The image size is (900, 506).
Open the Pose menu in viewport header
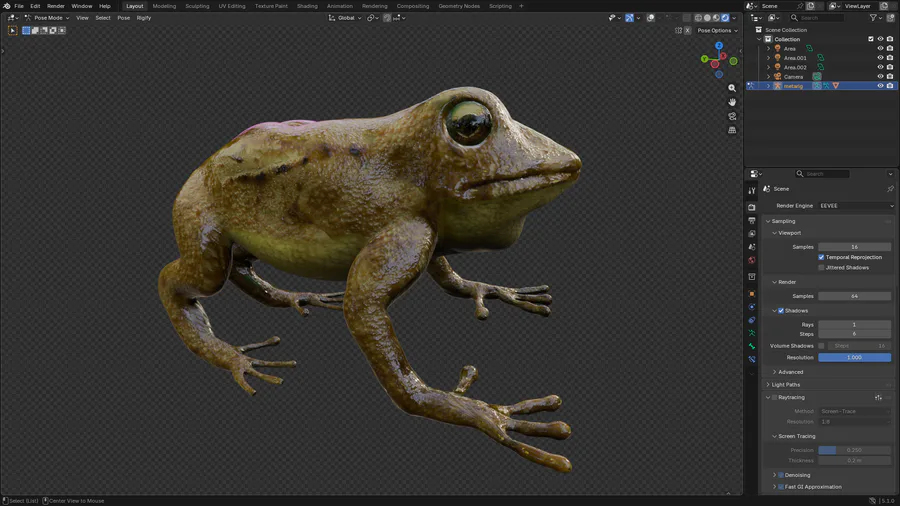pyautogui.click(x=123, y=18)
